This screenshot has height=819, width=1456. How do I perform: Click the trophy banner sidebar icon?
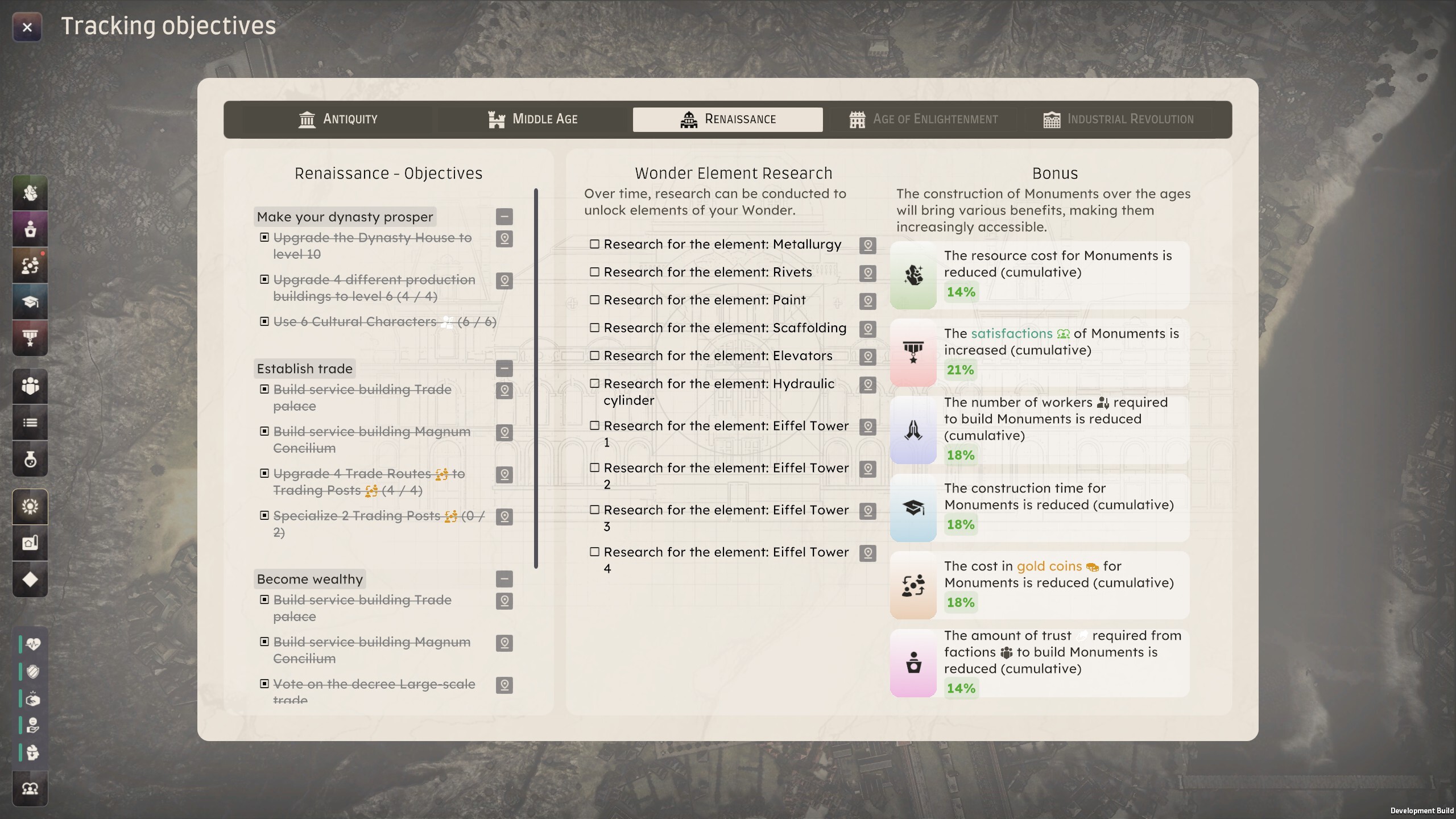(30, 338)
